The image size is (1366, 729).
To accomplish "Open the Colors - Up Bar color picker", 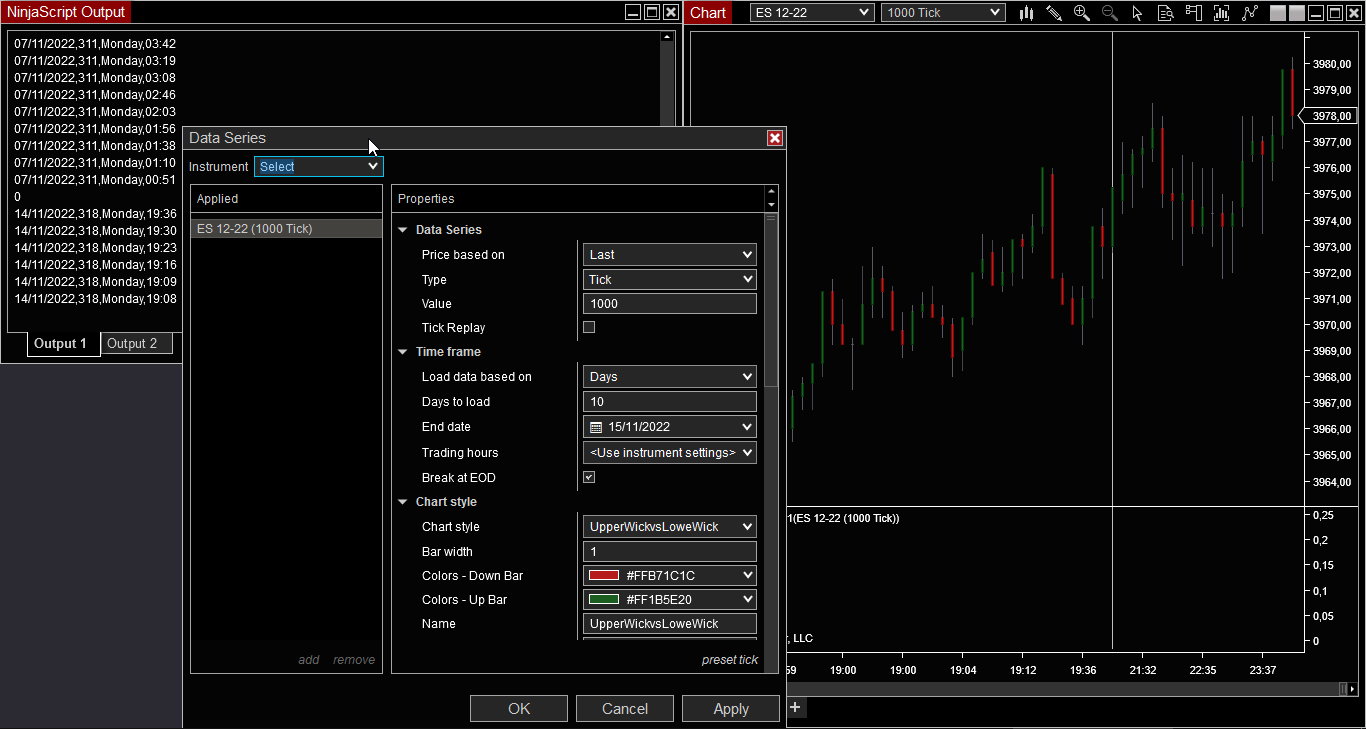I will pyautogui.click(x=670, y=600).
